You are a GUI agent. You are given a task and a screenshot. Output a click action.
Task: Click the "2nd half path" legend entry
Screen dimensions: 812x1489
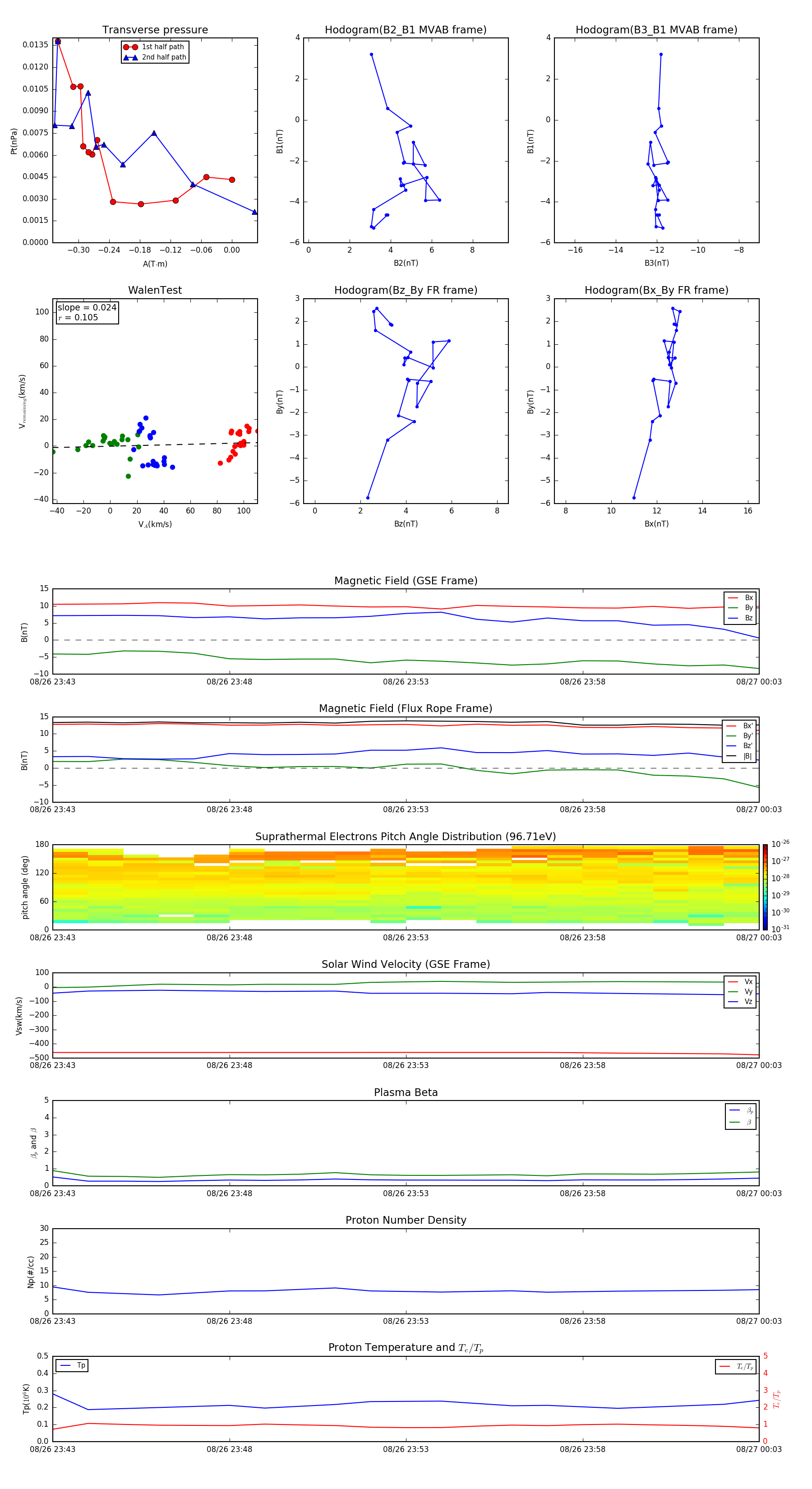tap(156, 57)
